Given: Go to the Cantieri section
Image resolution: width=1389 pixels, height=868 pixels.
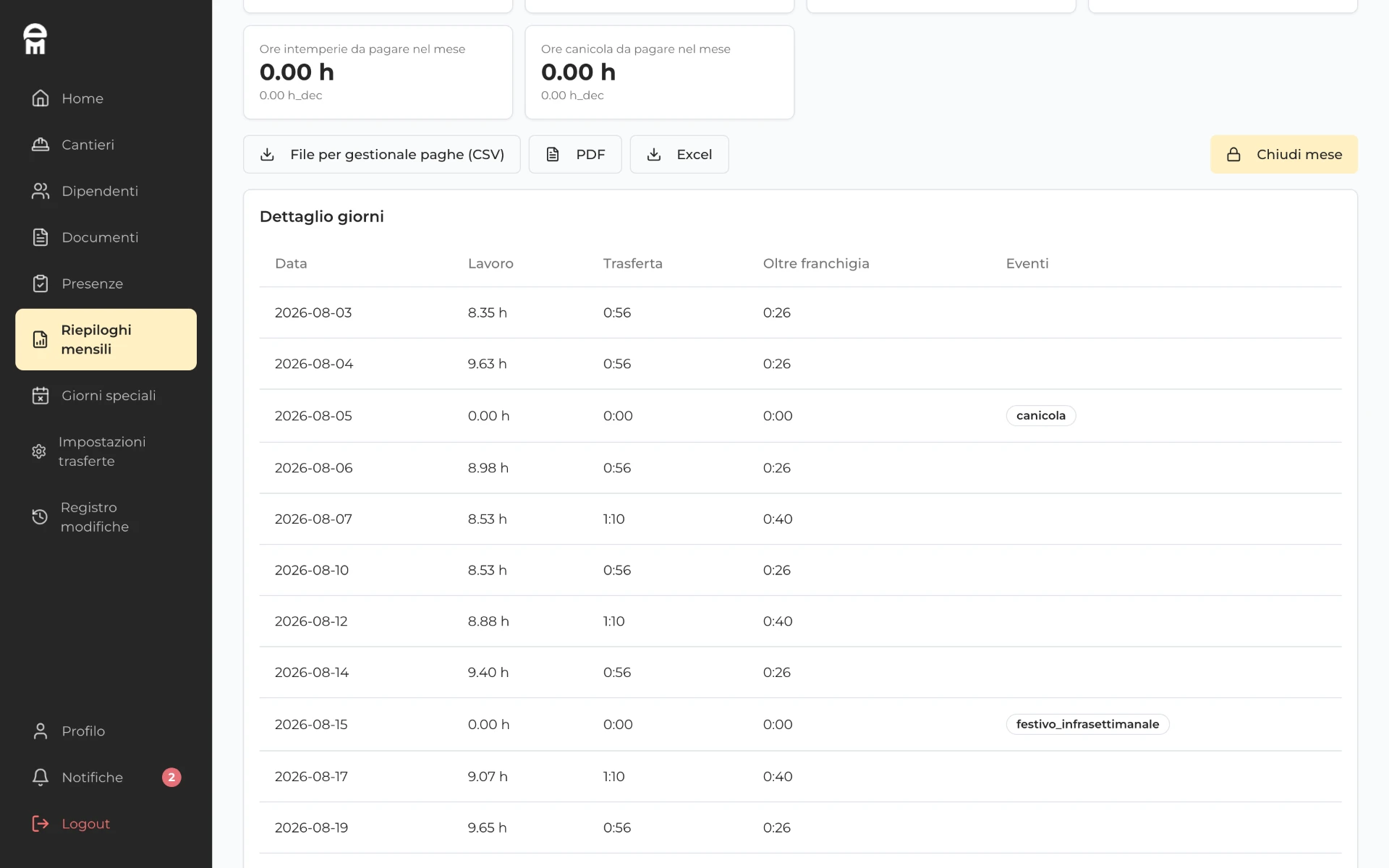Looking at the screenshot, I should pos(106,145).
